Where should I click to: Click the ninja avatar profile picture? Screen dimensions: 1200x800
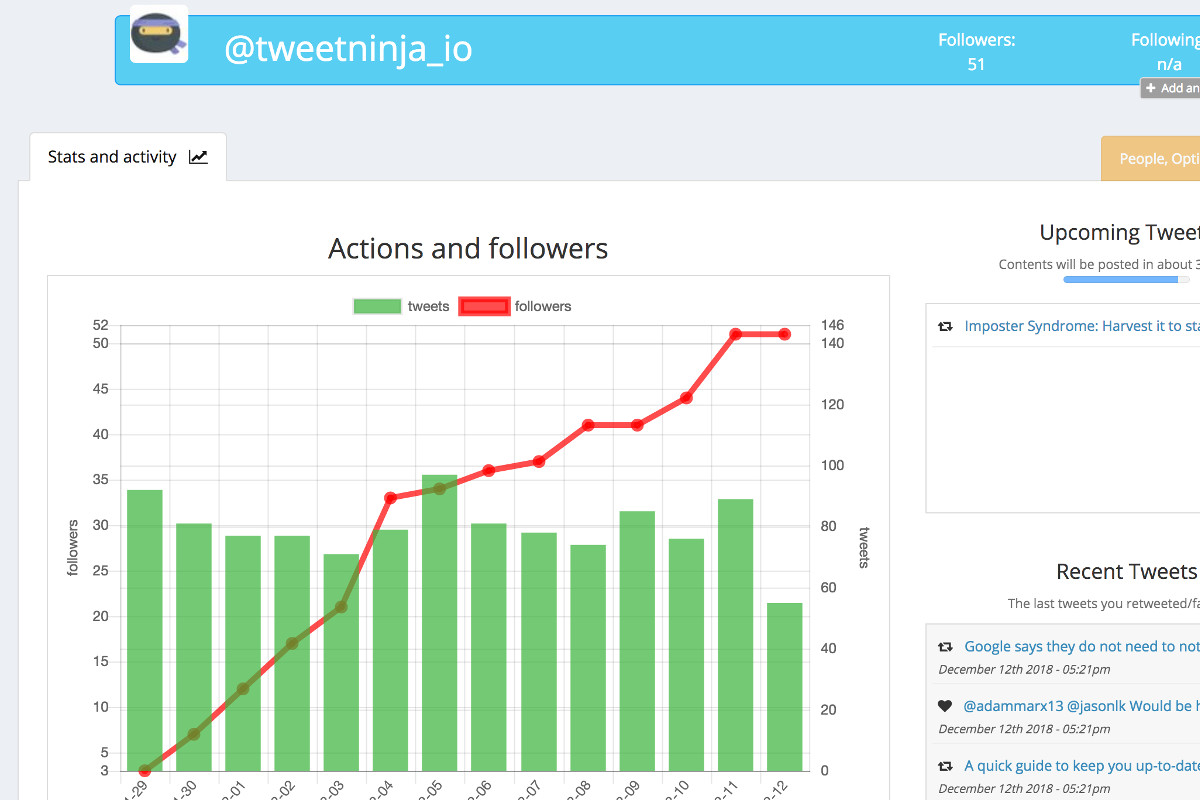click(x=159, y=35)
